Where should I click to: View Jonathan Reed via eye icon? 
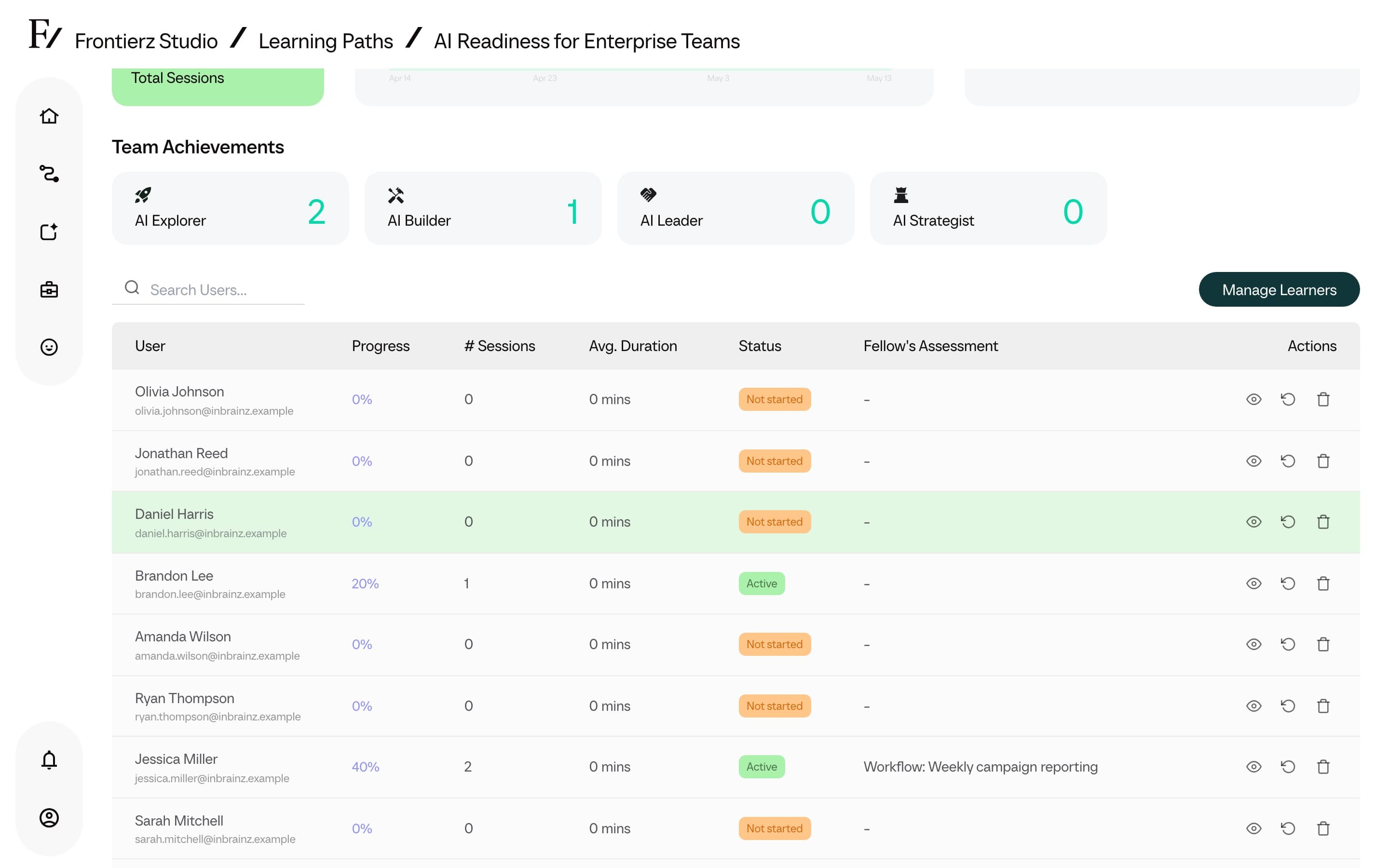coord(1253,461)
